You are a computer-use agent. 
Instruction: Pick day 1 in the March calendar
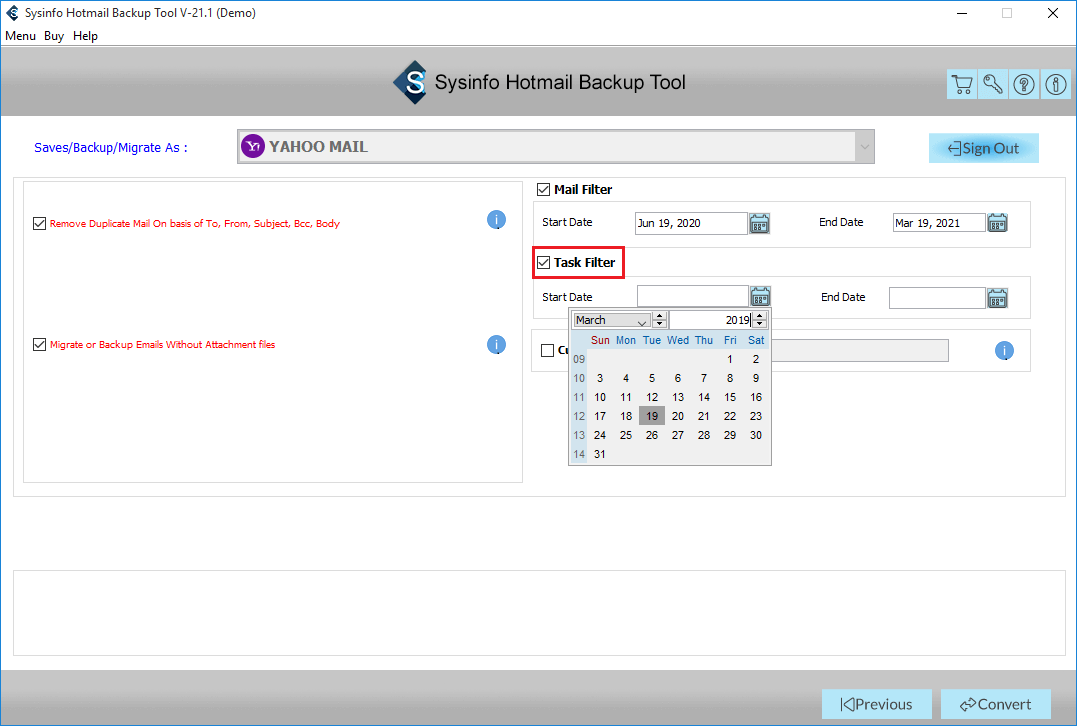coord(729,359)
